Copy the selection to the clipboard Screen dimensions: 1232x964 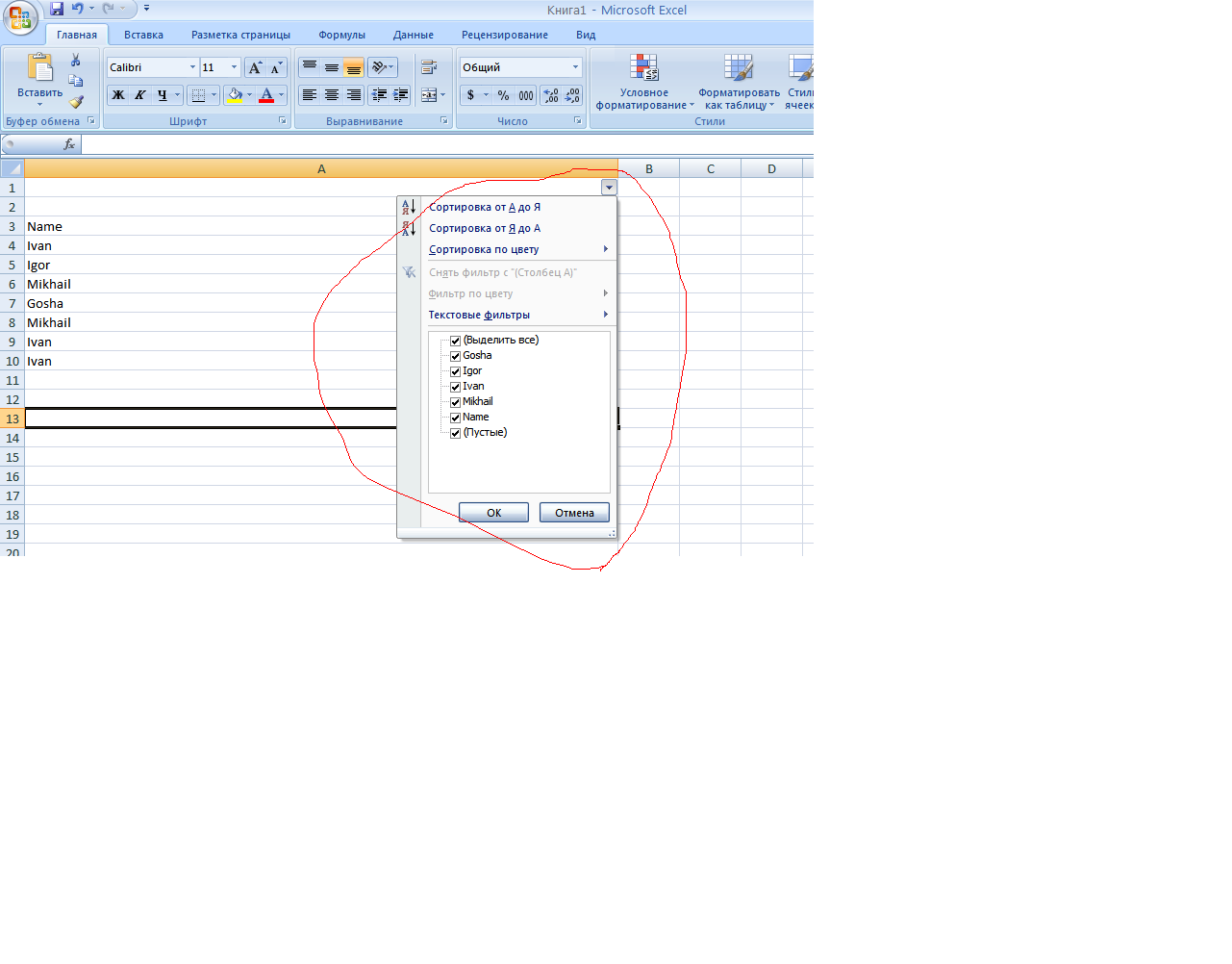coord(76,81)
